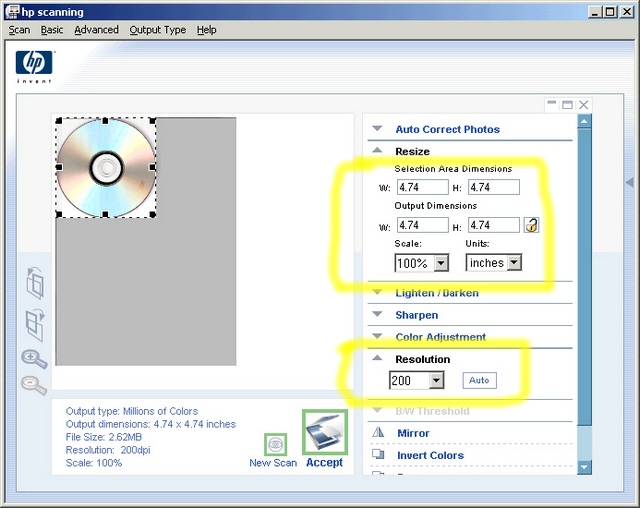
Task: Click the tools panel scrollbar thumb
Action: point(584,277)
